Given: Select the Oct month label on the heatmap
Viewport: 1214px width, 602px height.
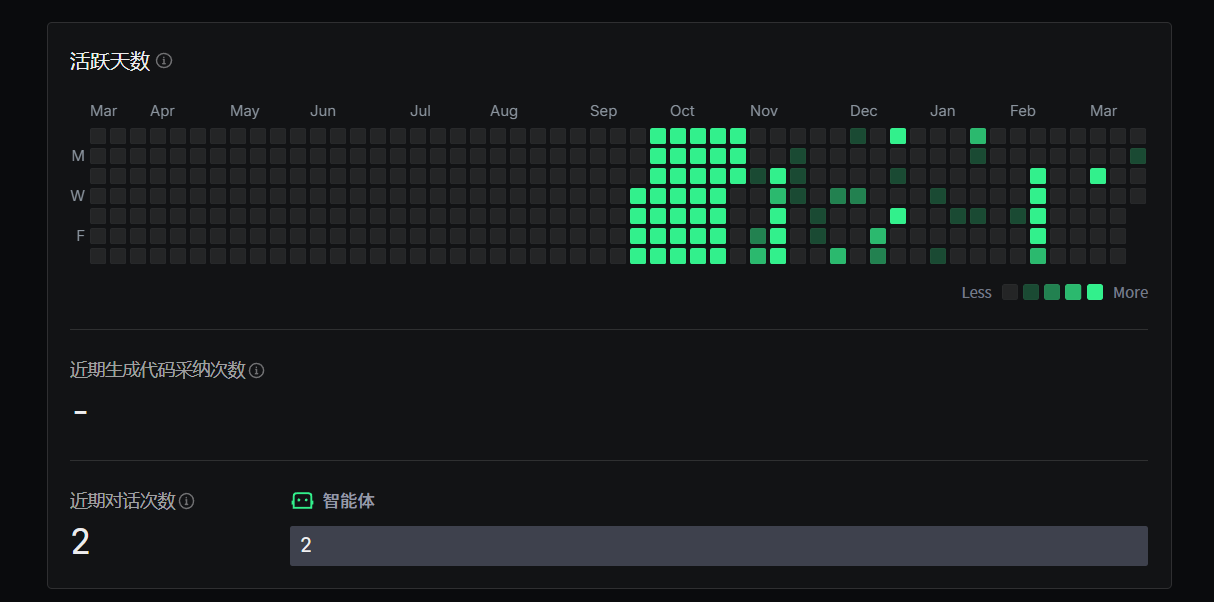Looking at the screenshot, I should (682, 111).
